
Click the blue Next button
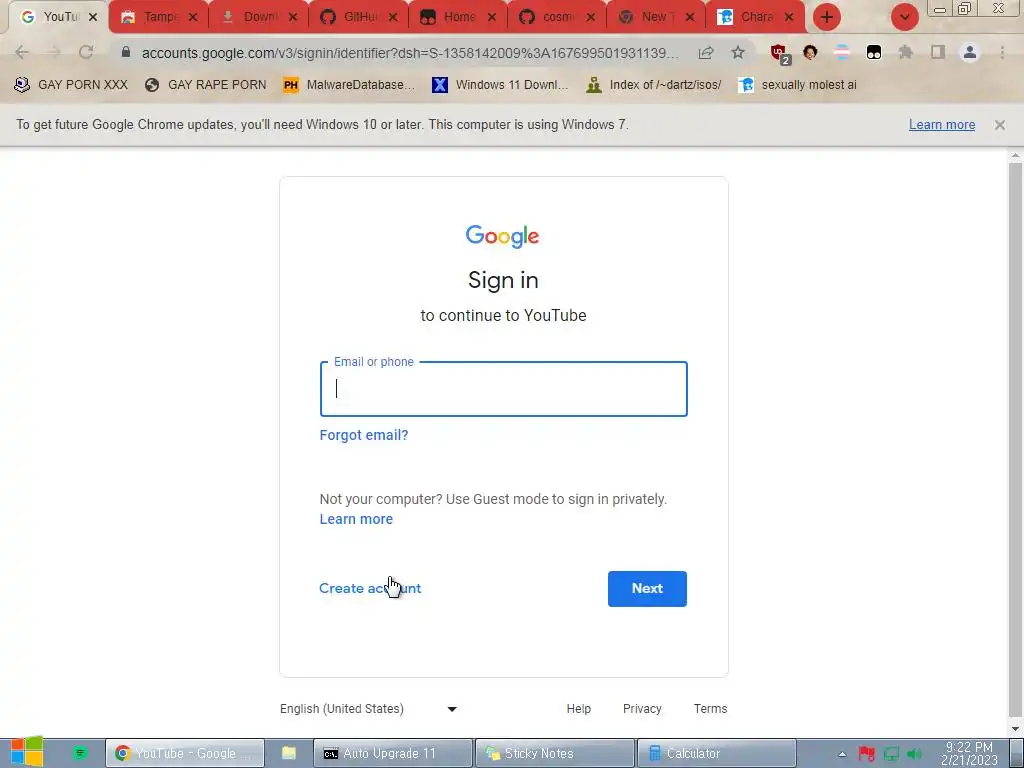click(x=647, y=588)
